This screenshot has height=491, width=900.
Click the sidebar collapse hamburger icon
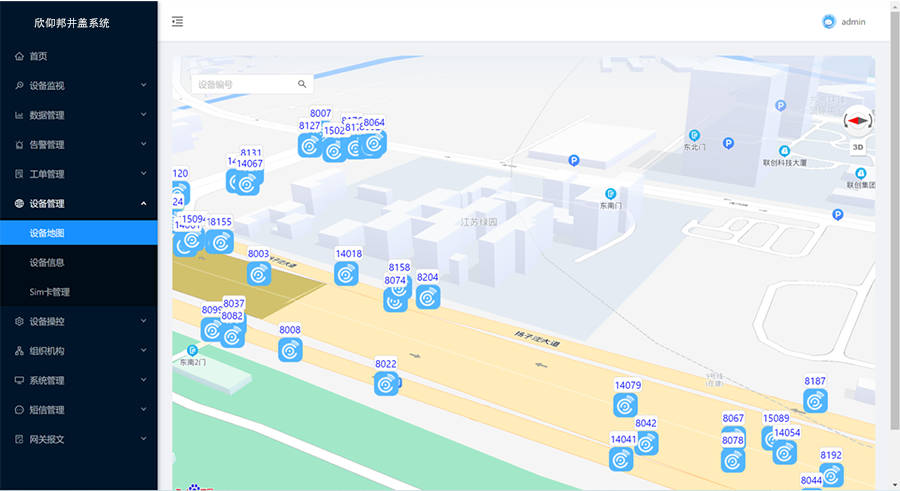pos(177,21)
